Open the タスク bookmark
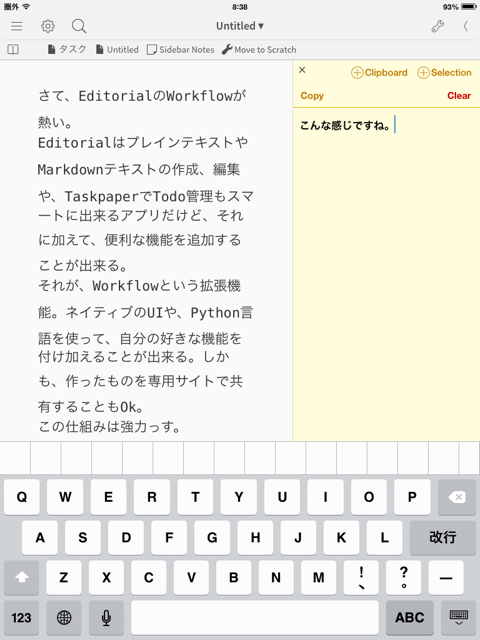This screenshot has width=480, height=640. [67, 49]
